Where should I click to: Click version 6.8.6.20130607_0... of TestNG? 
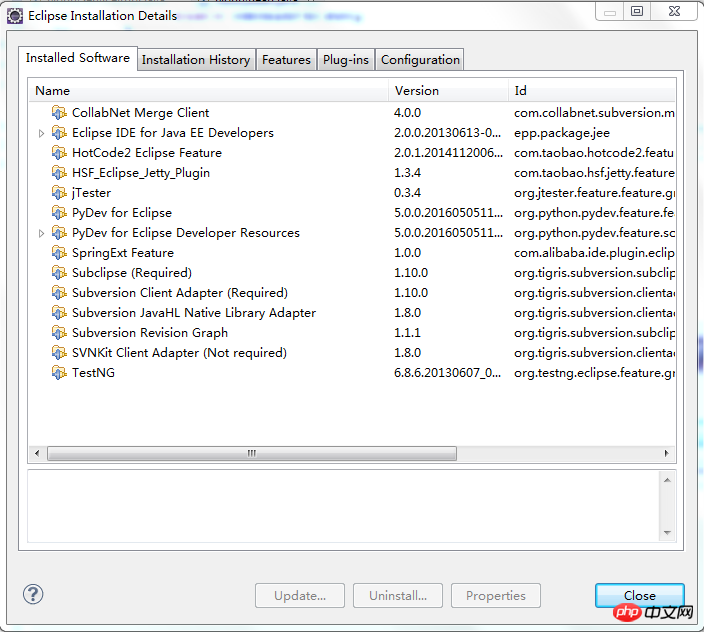click(448, 373)
